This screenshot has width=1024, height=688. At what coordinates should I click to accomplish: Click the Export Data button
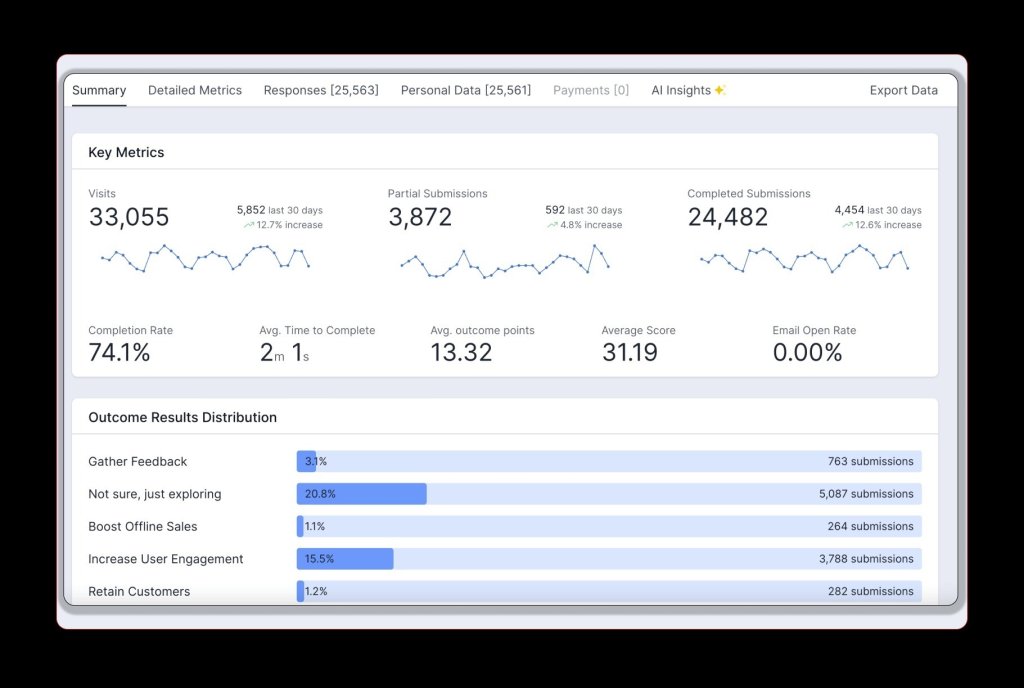point(903,89)
